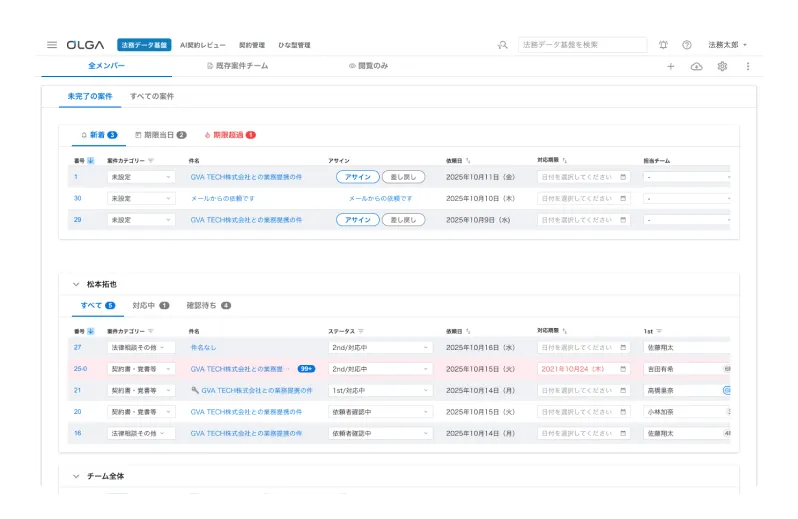
Task: Open the hamburger menu icon
Action: click(x=52, y=45)
